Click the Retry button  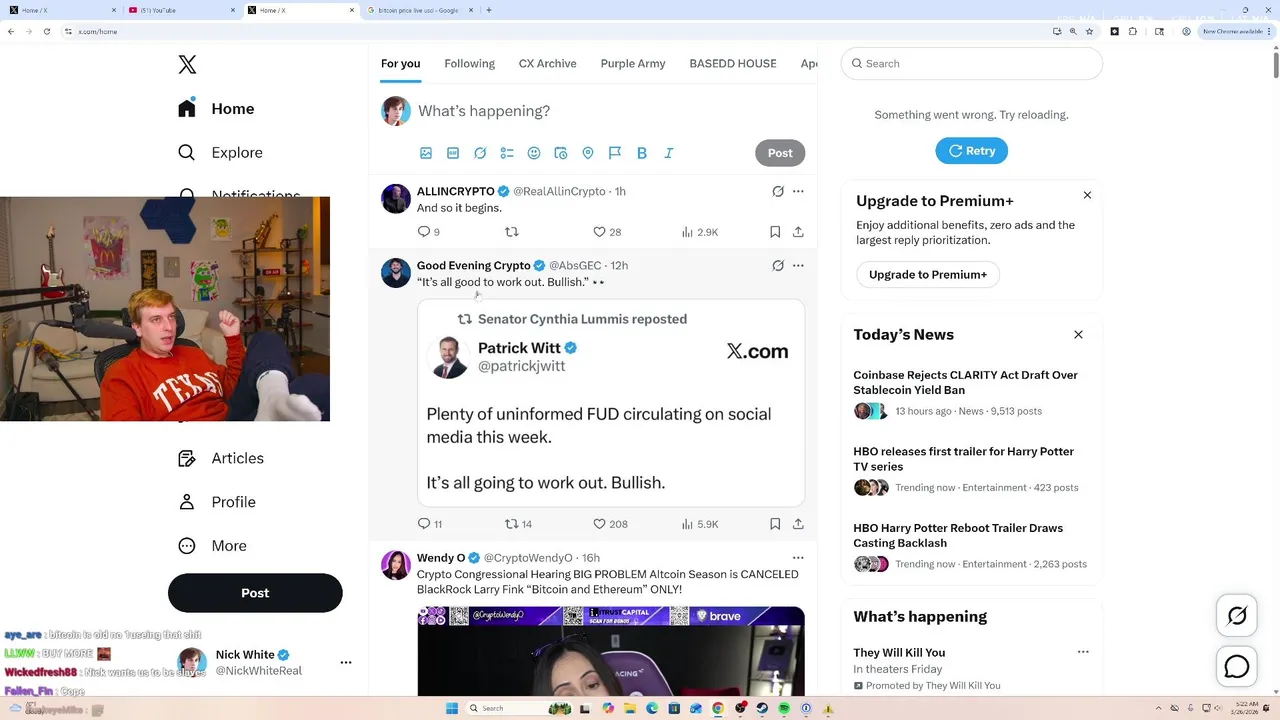[x=971, y=151]
